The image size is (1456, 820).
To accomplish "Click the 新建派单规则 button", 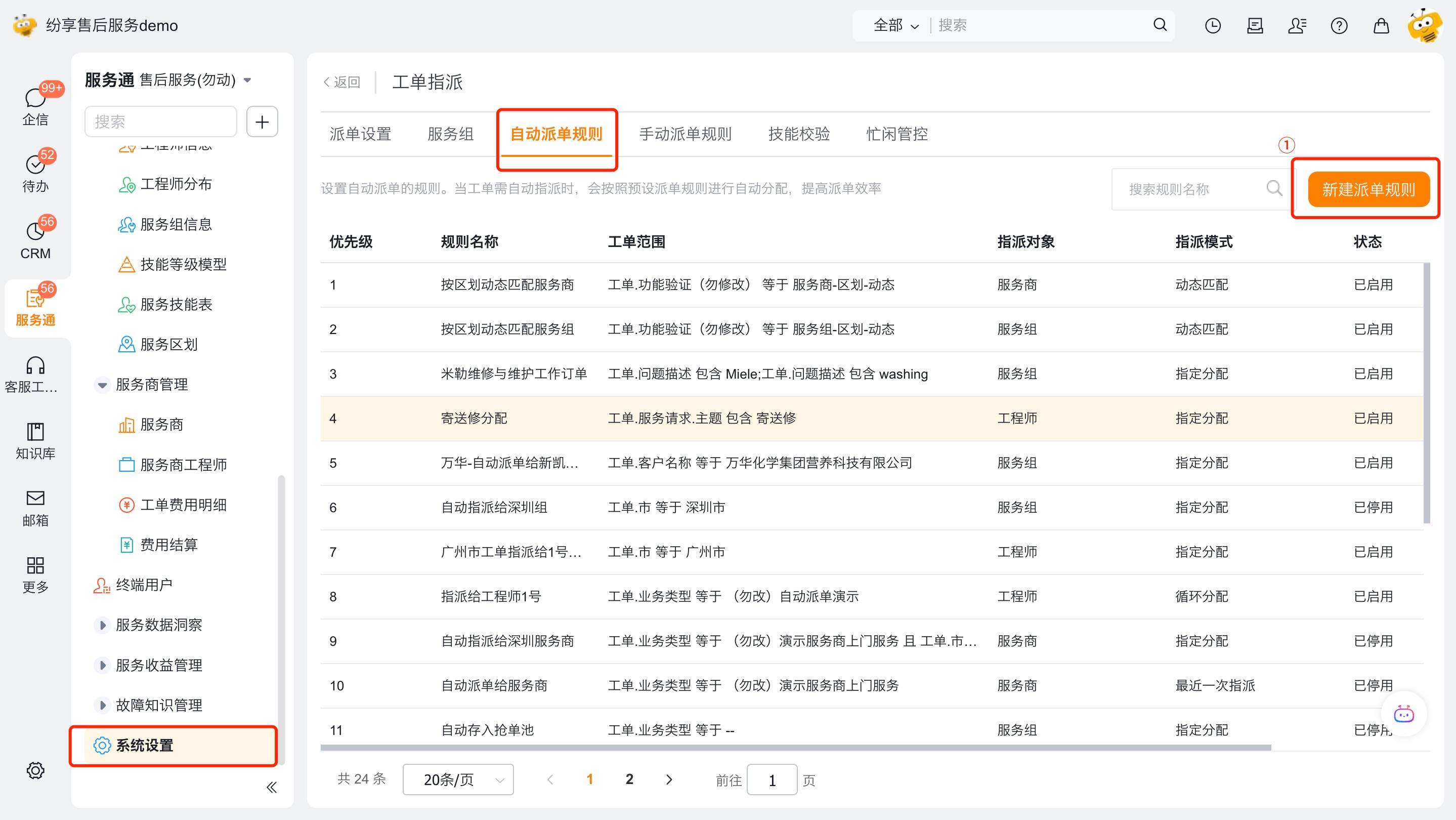I will click(x=1368, y=189).
